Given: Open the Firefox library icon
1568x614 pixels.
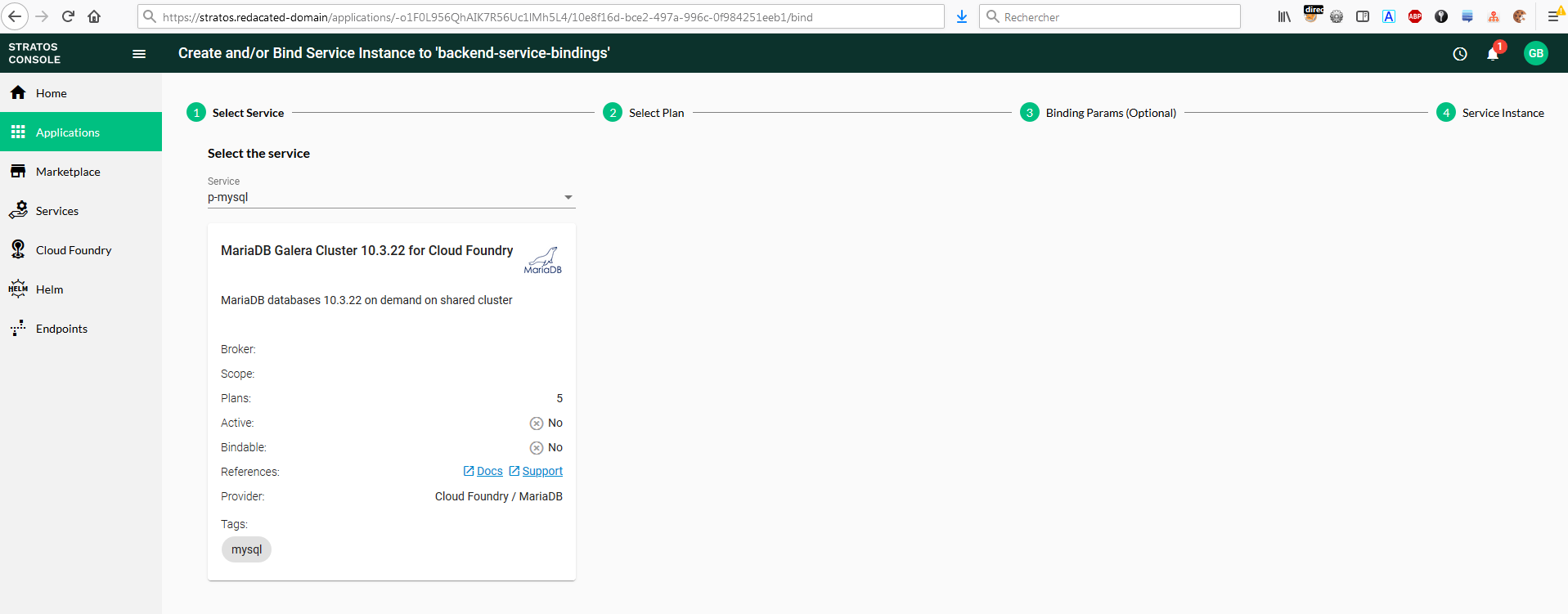Looking at the screenshot, I should coord(1284,16).
